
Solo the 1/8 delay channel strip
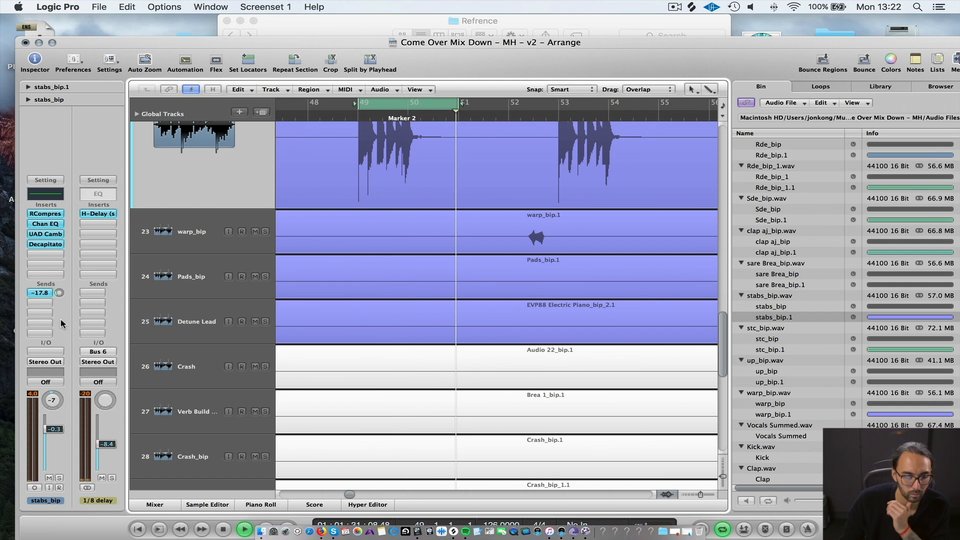click(111, 478)
